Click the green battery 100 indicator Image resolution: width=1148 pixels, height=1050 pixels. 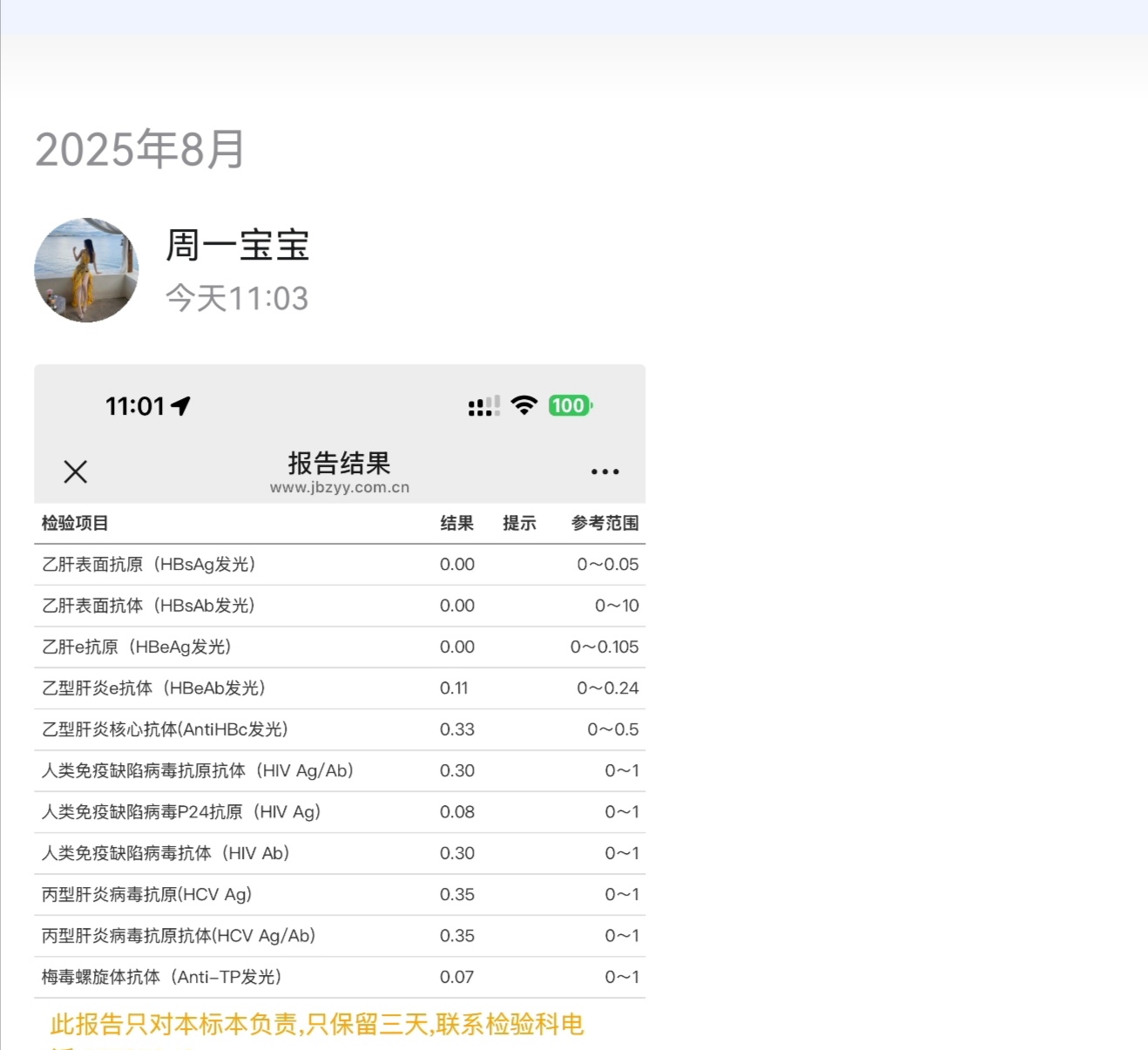pos(570,405)
